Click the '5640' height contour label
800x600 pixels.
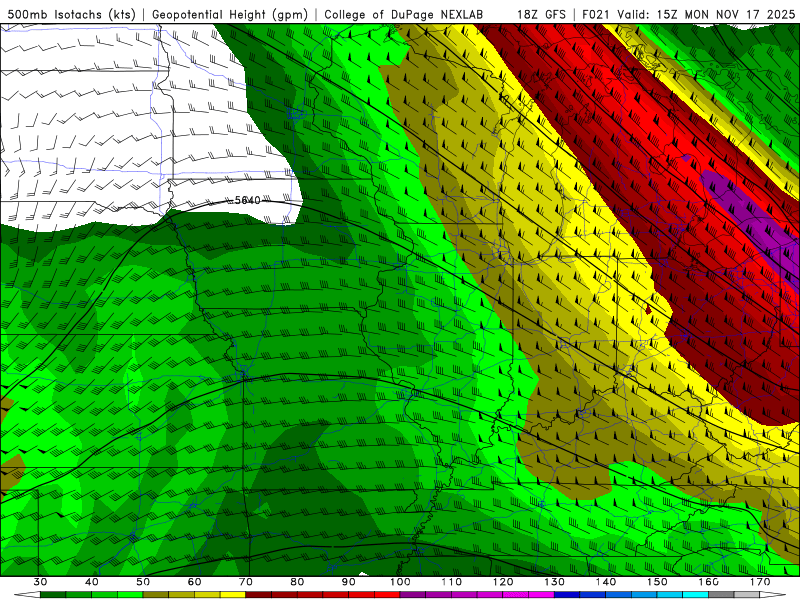(247, 201)
